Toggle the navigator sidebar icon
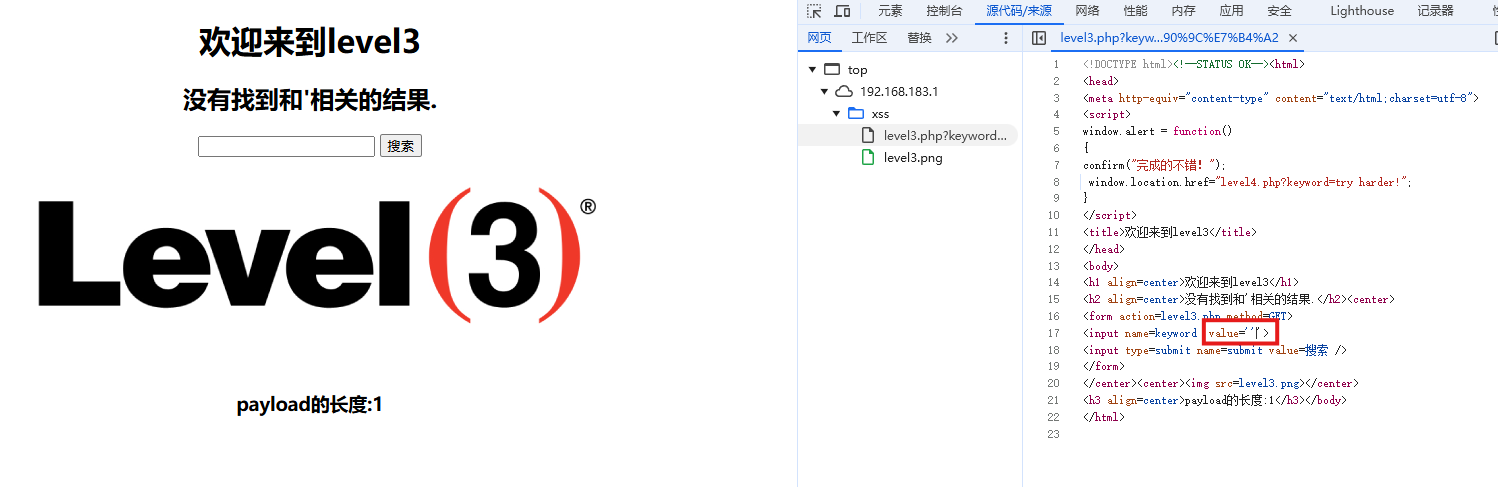The width and height of the screenshot is (1498, 487). click(1038, 38)
